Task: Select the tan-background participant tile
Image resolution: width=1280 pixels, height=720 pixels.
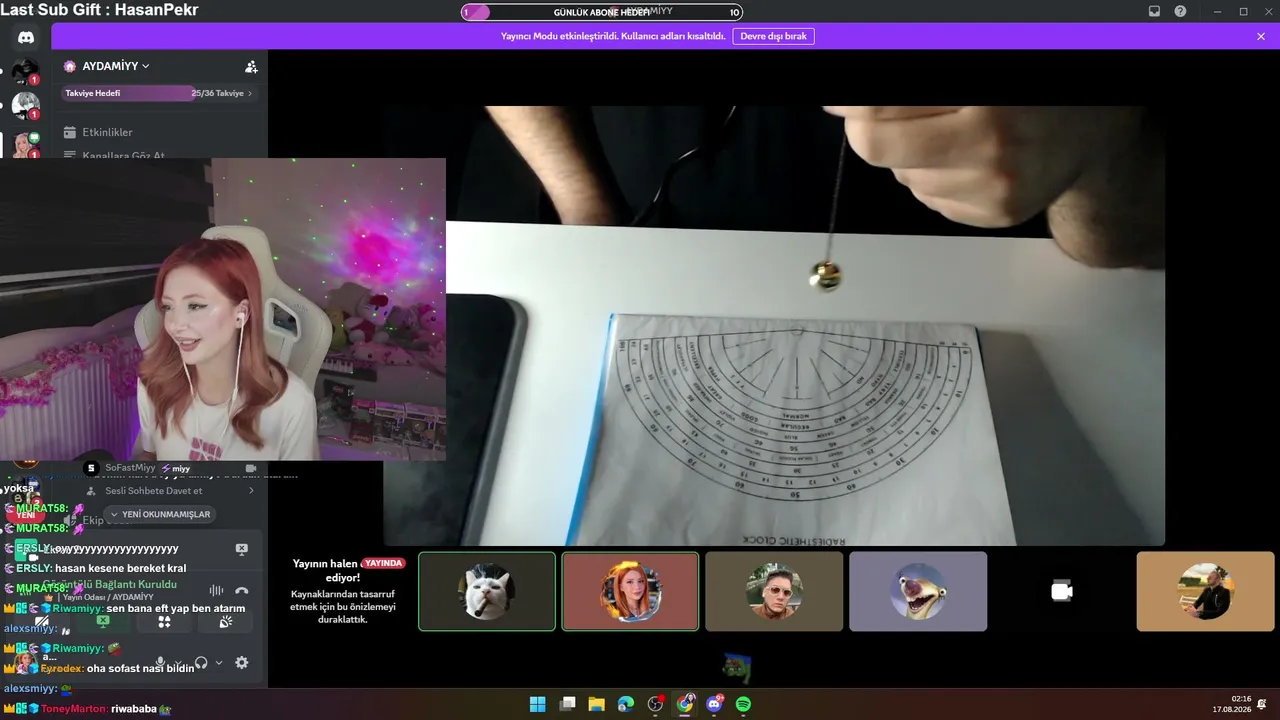Action: click(x=1205, y=591)
